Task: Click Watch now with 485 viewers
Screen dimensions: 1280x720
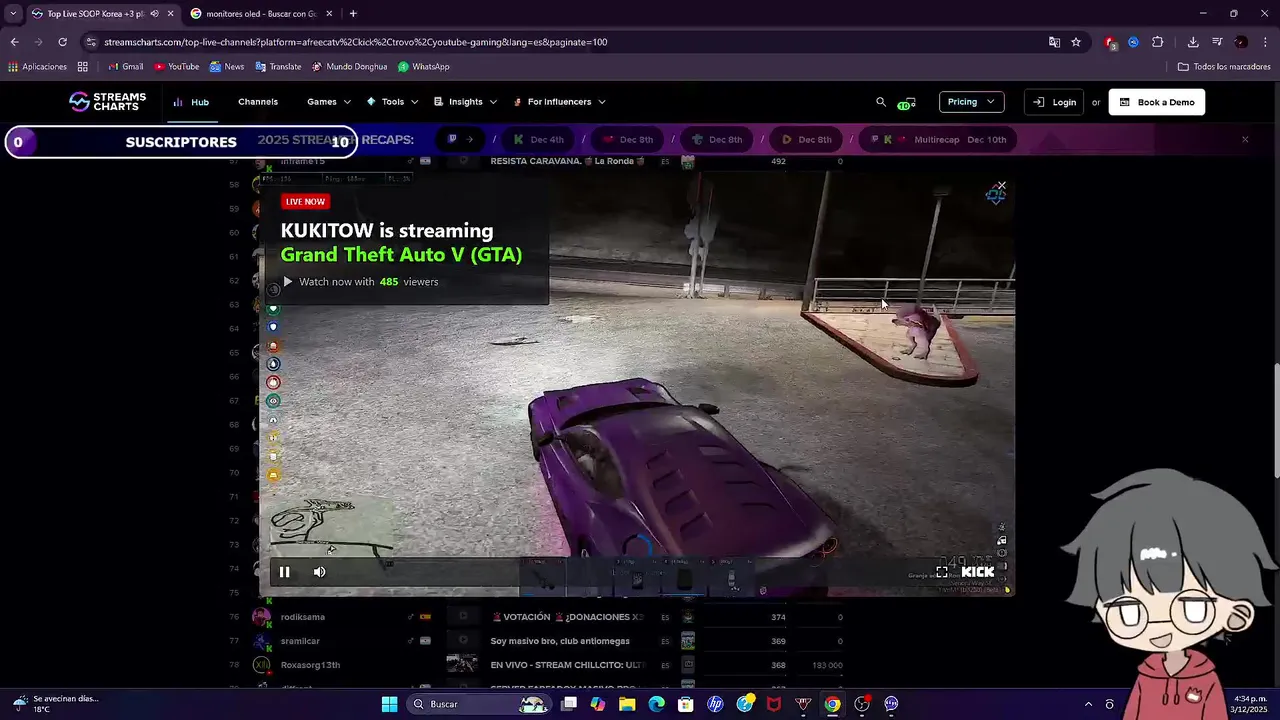Action: pyautogui.click(x=361, y=282)
